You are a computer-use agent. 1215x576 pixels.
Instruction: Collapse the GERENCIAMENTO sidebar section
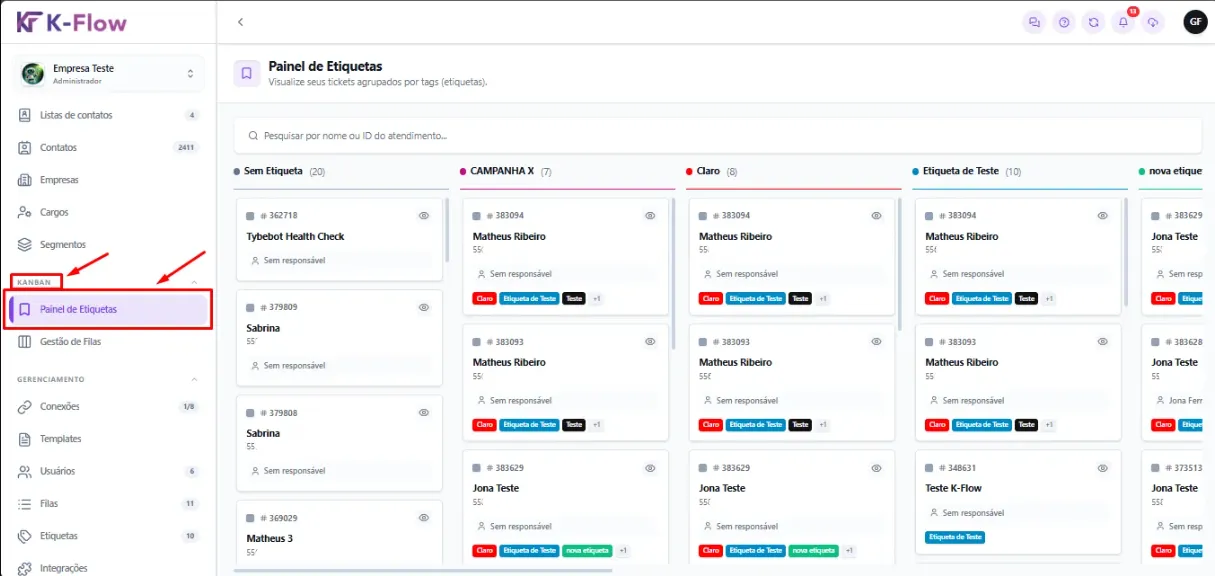[194, 380]
